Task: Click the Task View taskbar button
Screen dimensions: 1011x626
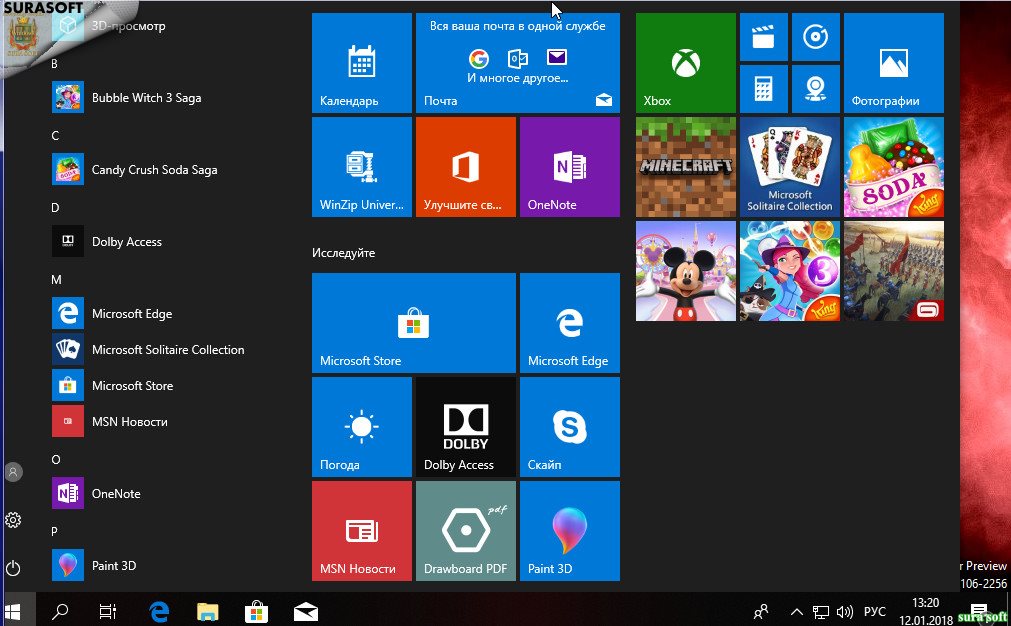Action: click(108, 611)
